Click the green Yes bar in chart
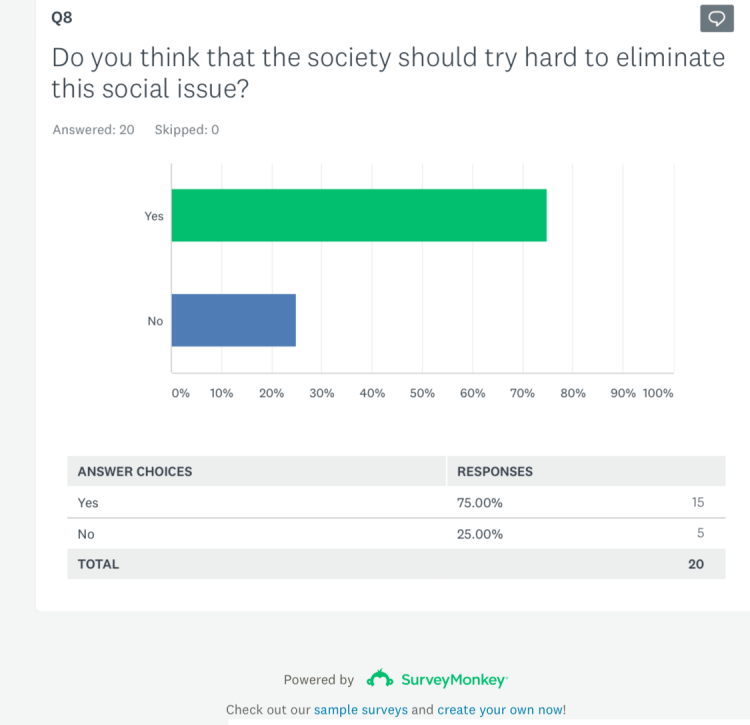The image size is (750, 725). [x=359, y=215]
